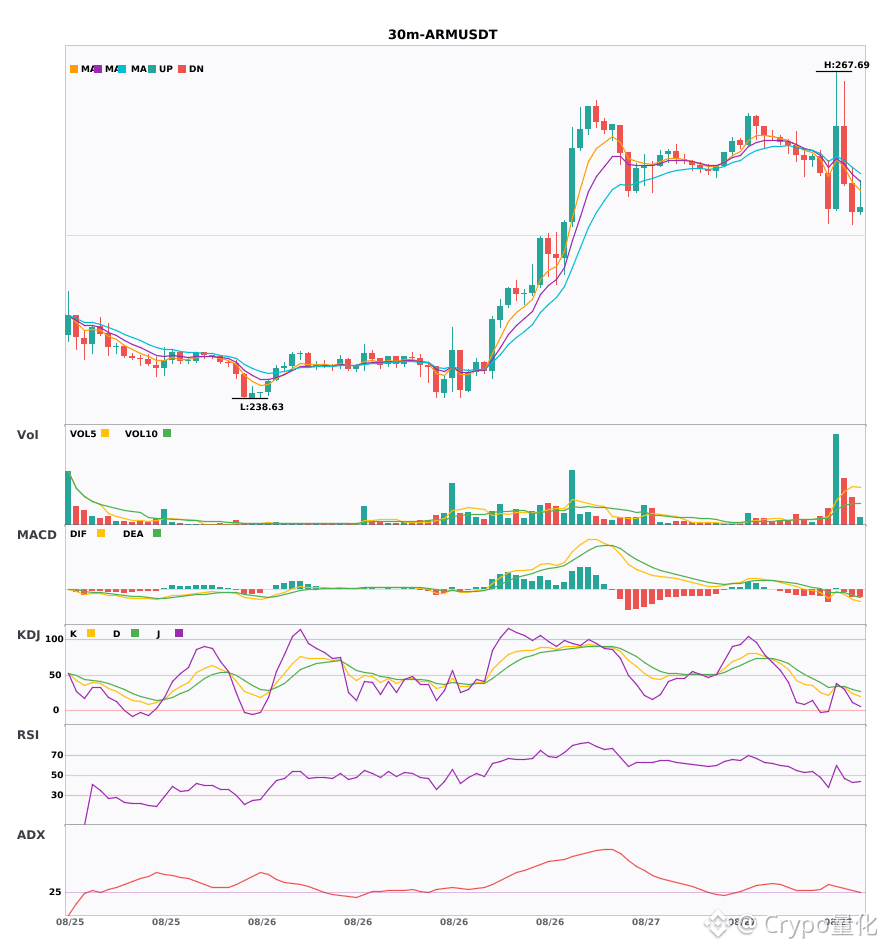Click the KDJ axis value 100
885x950 pixels.
pos(54,639)
